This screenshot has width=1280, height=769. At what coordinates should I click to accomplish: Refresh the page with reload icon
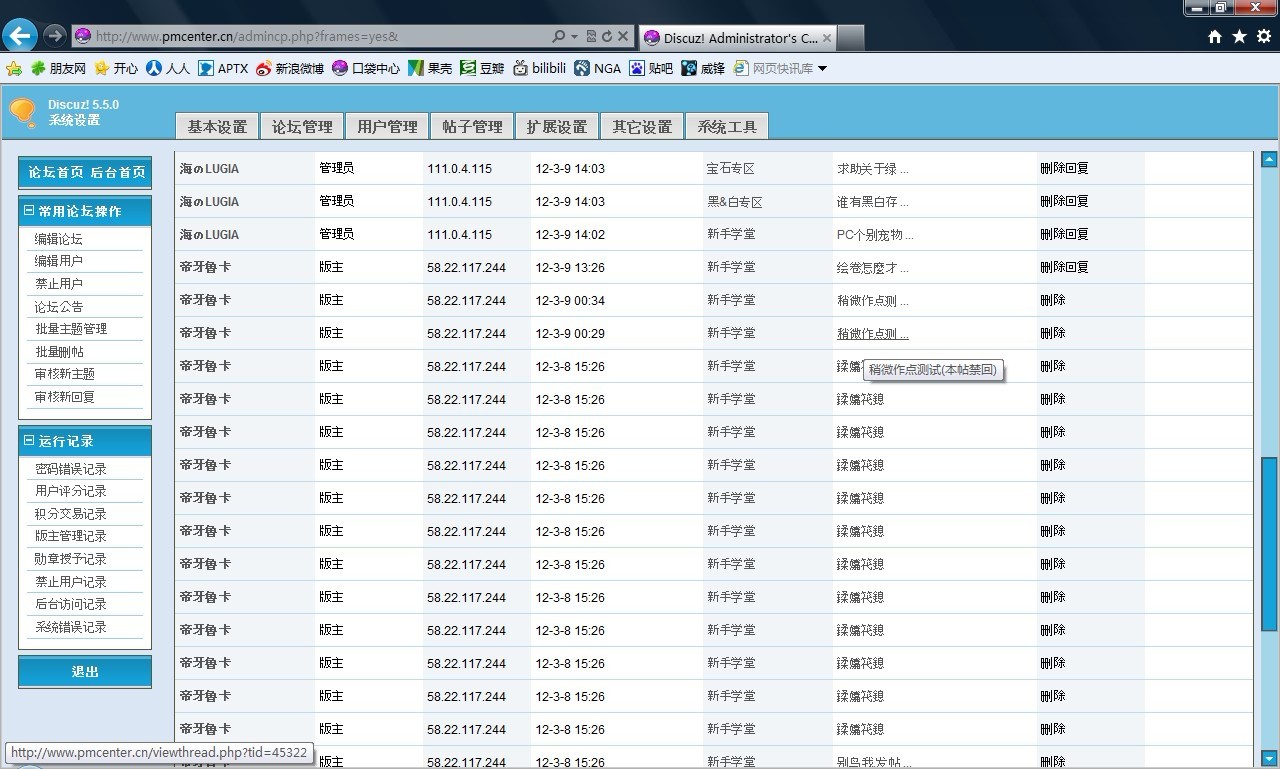point(606,36)
